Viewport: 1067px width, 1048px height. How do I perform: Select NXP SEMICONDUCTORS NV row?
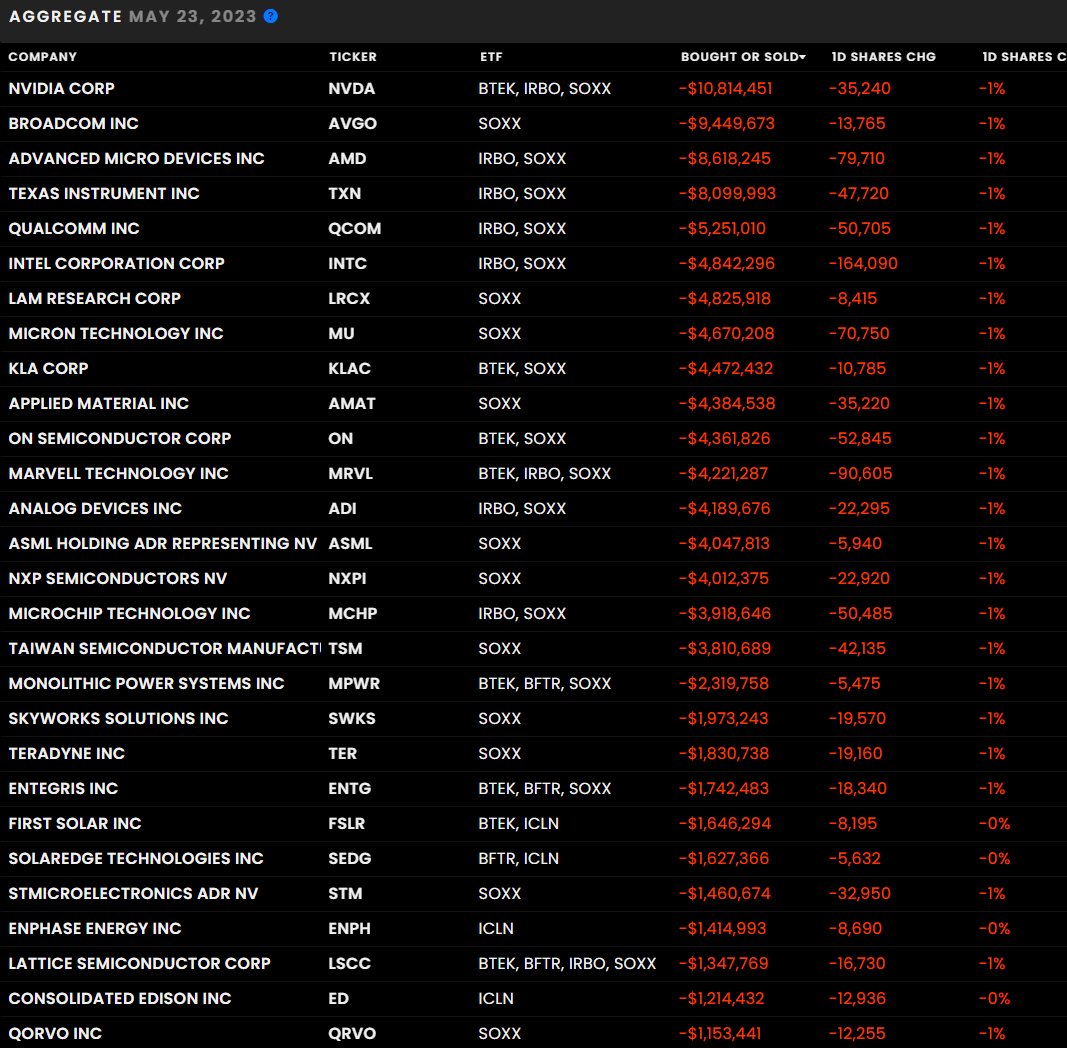coord(118,578)
